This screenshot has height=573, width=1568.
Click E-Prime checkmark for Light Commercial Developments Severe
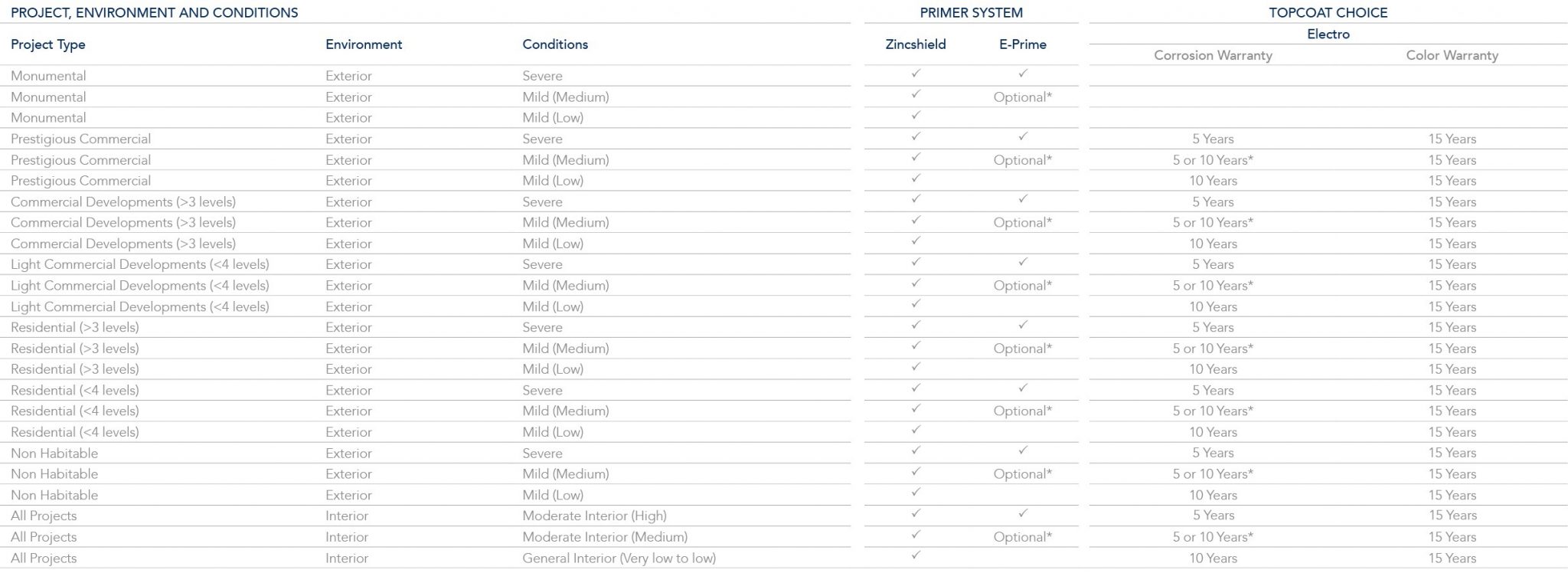pos(1023,262)
